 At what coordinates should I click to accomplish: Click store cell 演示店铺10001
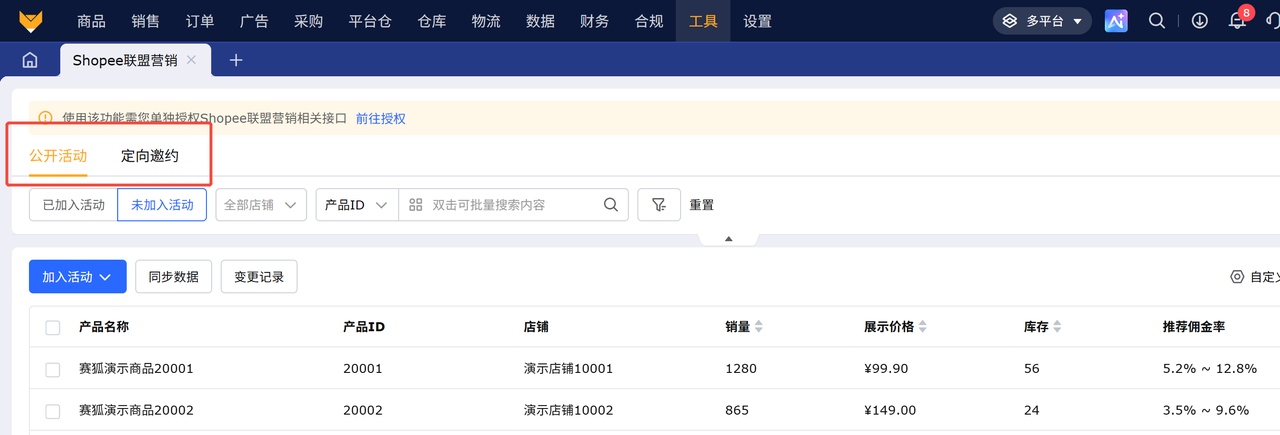coord(568,369)
